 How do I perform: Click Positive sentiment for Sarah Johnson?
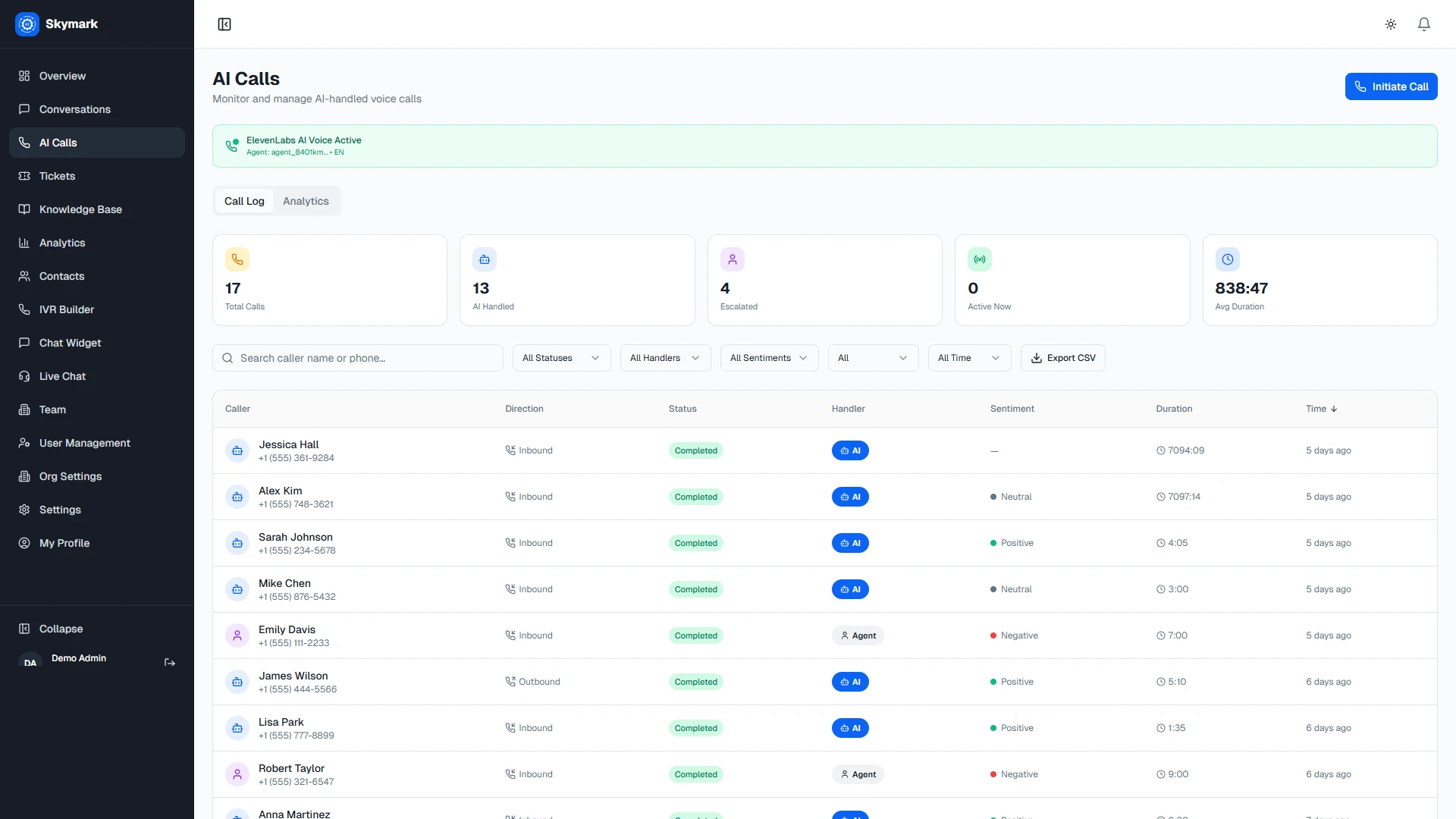(x=1012, y=543)
